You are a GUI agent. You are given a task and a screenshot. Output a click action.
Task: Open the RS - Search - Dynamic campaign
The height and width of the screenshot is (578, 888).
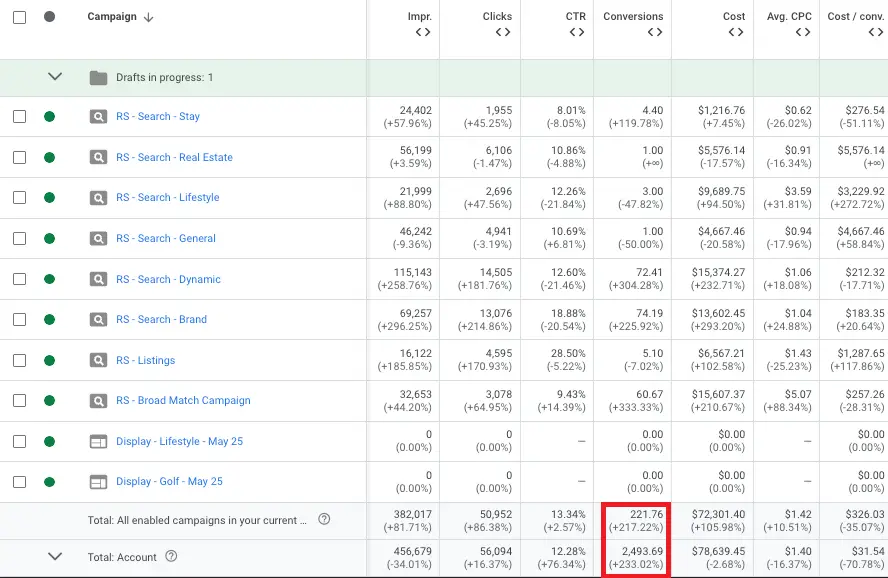(168, 279)
